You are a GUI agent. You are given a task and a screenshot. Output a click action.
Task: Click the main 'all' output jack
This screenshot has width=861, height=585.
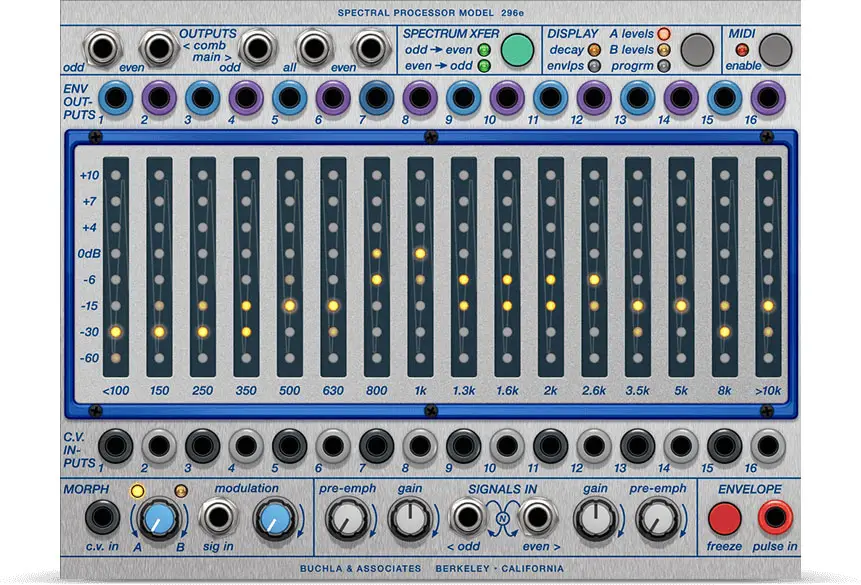point(314,48)
